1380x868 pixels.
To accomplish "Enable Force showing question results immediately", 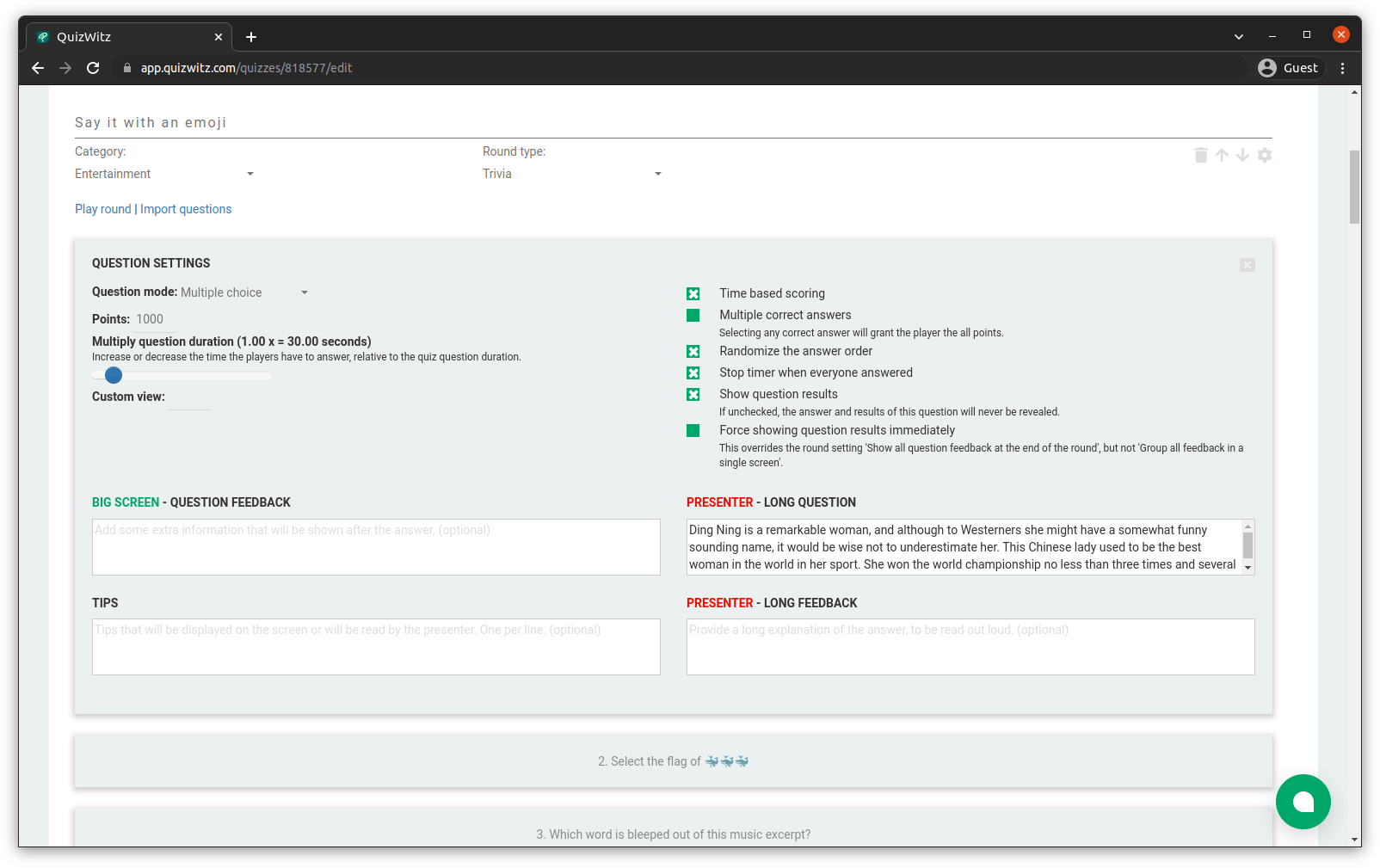I will (x=693, y=431).
